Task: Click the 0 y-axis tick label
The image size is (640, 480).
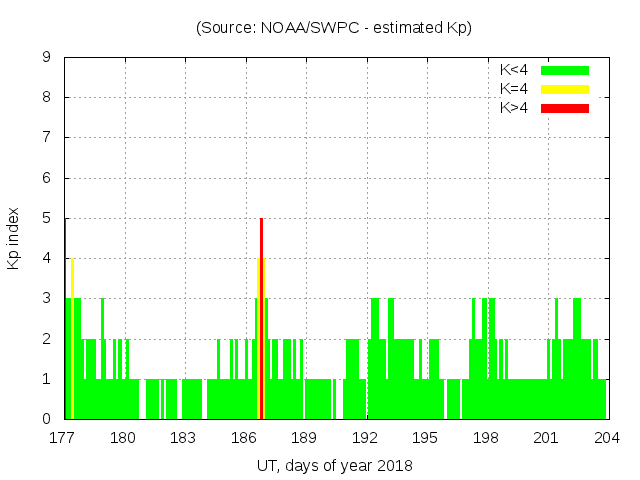Action: pos(47,419)
